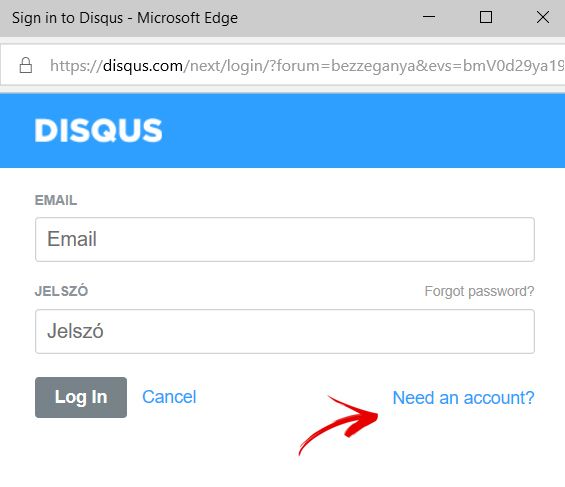Screen dimensions: 565x487
Task: Close the Sign in to Disqus window
Action: pos(543,17)
